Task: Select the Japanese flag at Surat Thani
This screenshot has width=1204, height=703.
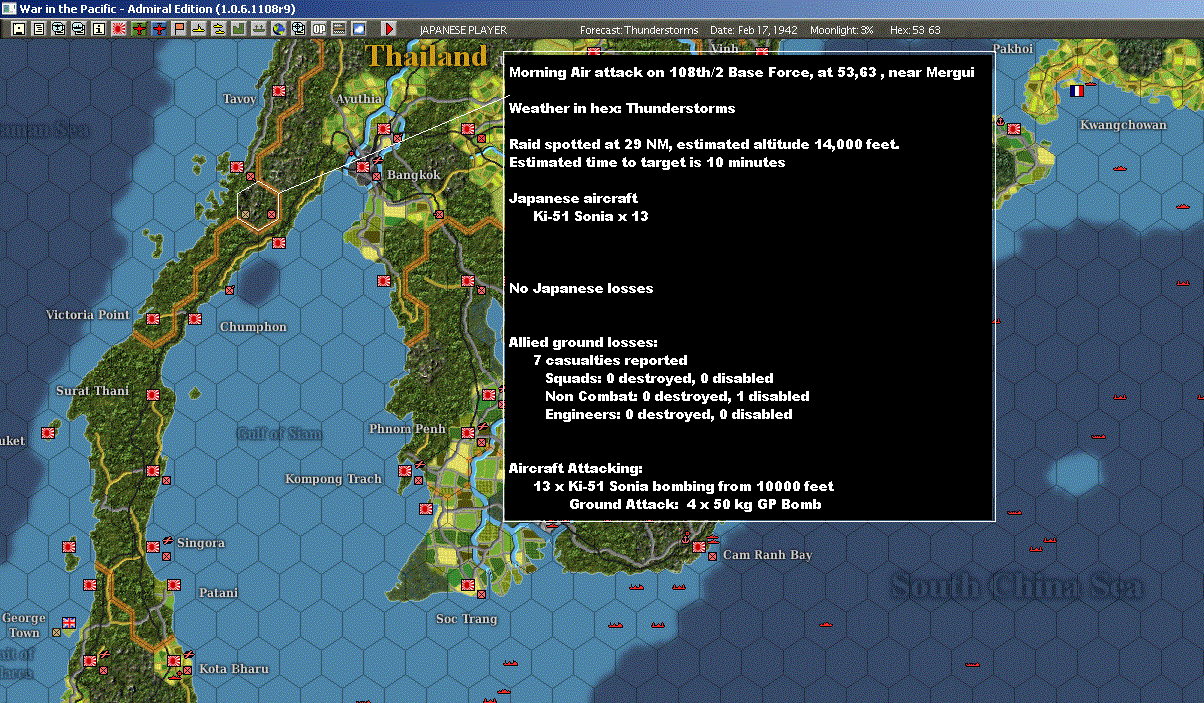Action: click(x=154, y=395)
